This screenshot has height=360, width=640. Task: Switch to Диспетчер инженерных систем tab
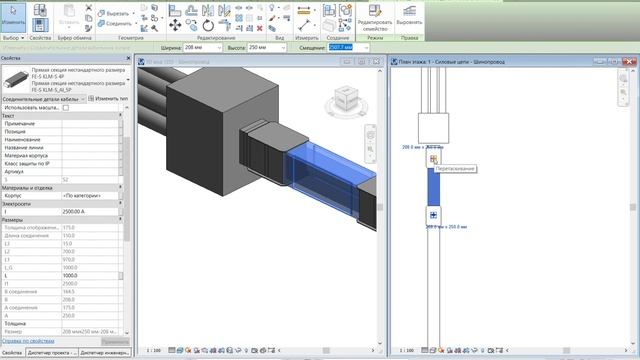click(x=104, y=352)
